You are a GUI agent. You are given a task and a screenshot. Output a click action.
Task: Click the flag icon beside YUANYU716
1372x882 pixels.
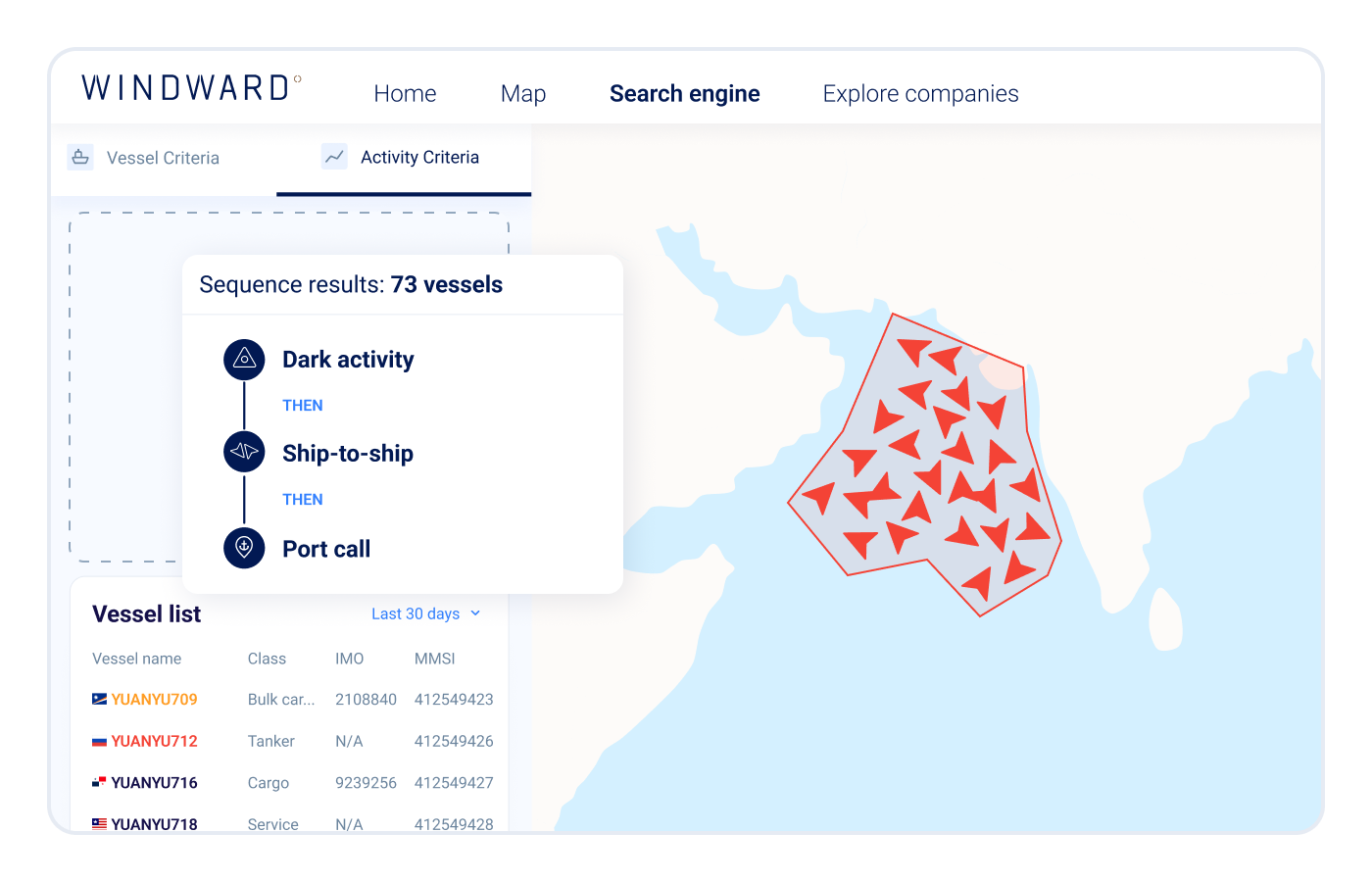tap(99, 782)
